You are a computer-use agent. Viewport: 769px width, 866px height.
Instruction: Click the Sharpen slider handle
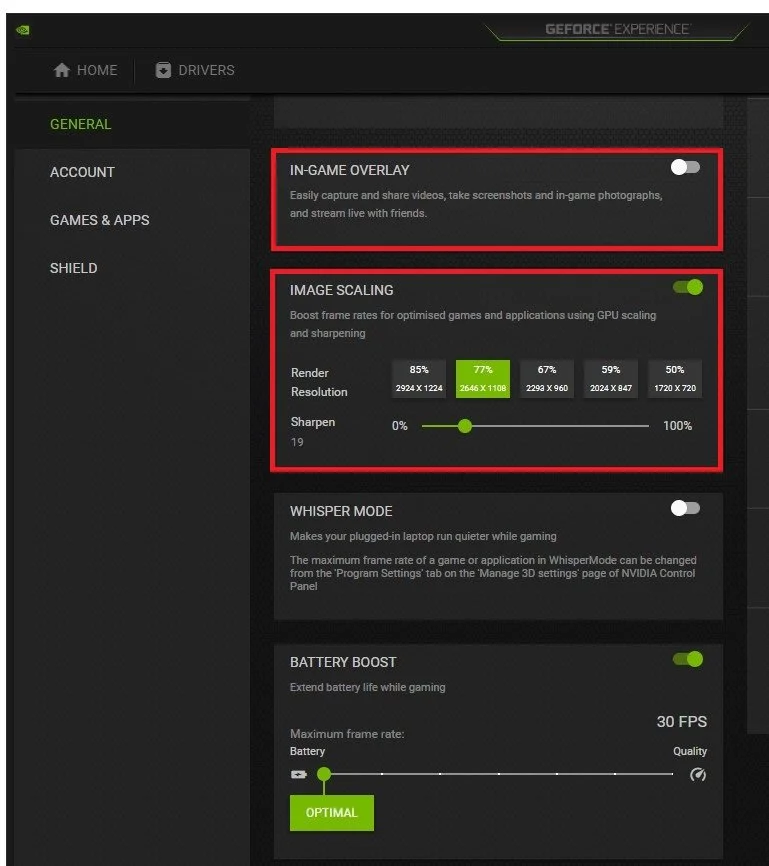[x=465, y=426]
